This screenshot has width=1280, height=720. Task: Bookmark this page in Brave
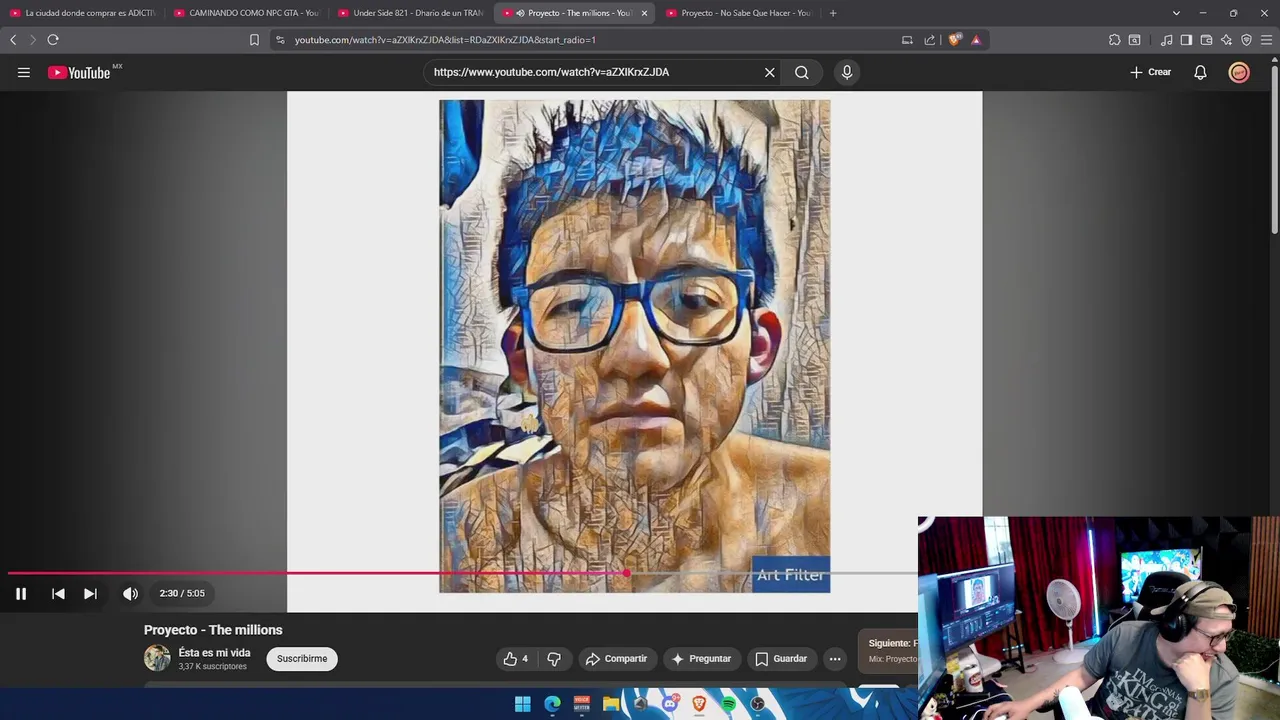tap(254, 40)
